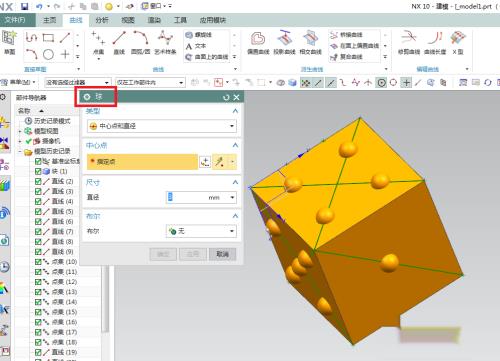Select the 文本 text curve tool
500x361 pixels.
(x=196, y=46)
